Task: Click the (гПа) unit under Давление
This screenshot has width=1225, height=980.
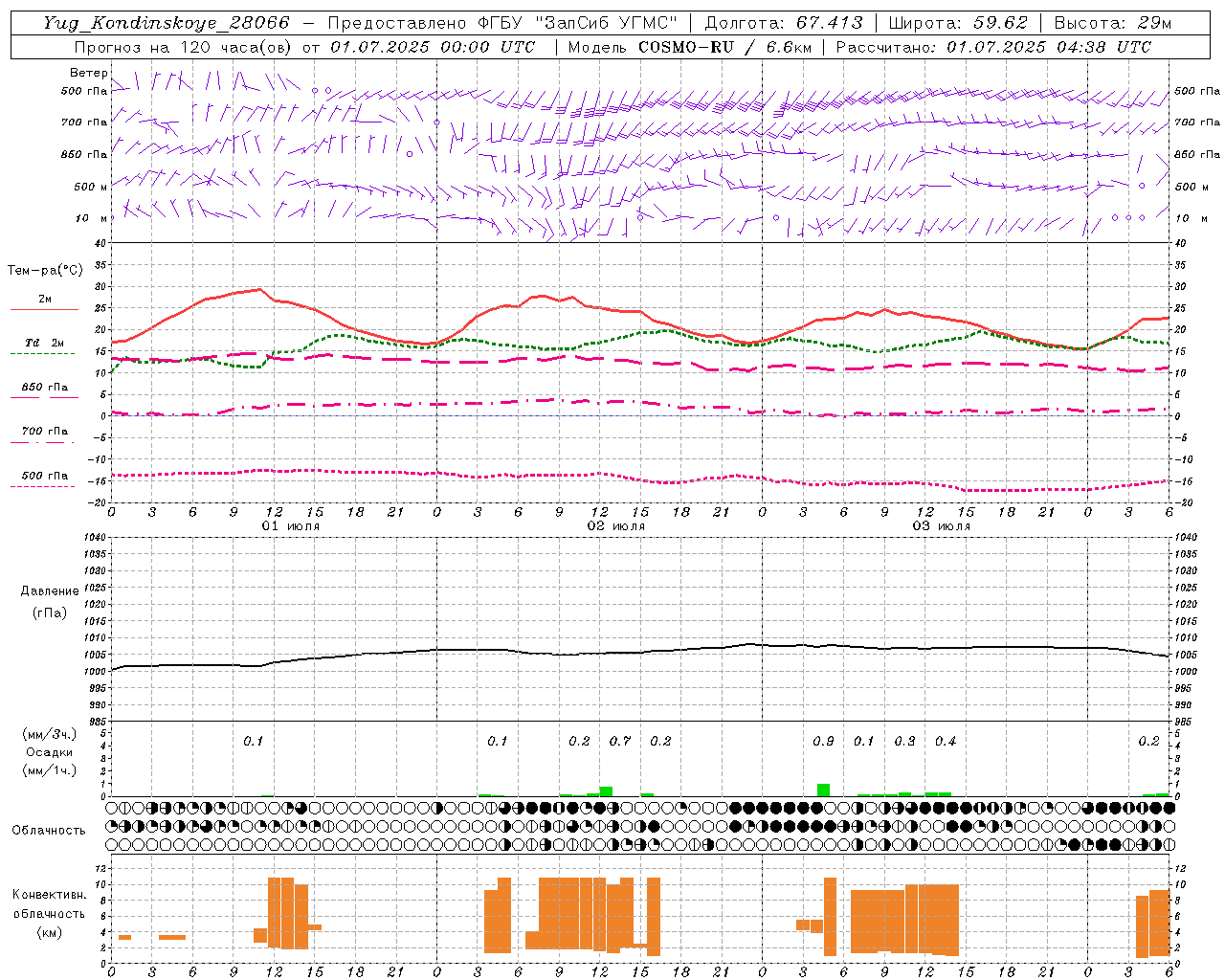Action: point(50,612)
